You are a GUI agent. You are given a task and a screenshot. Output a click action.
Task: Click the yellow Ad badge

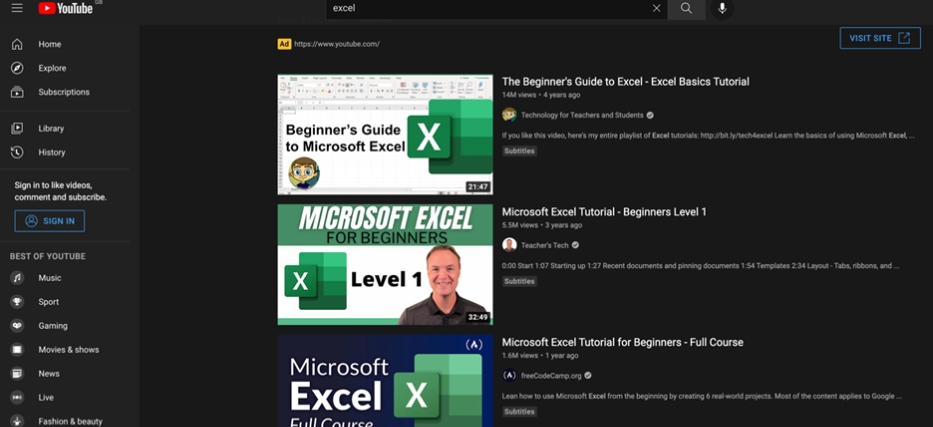pyautogui.click(x=284, y=44)
